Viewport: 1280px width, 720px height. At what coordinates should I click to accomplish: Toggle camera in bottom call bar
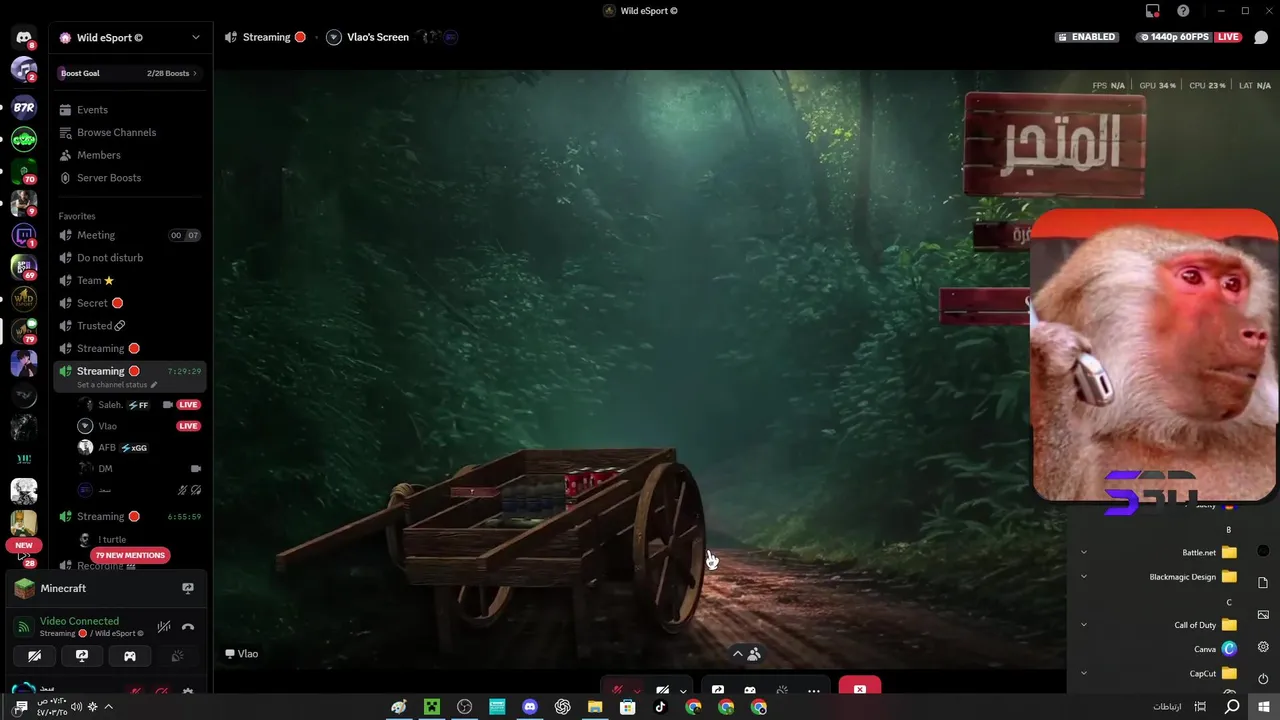coord(662,690)
